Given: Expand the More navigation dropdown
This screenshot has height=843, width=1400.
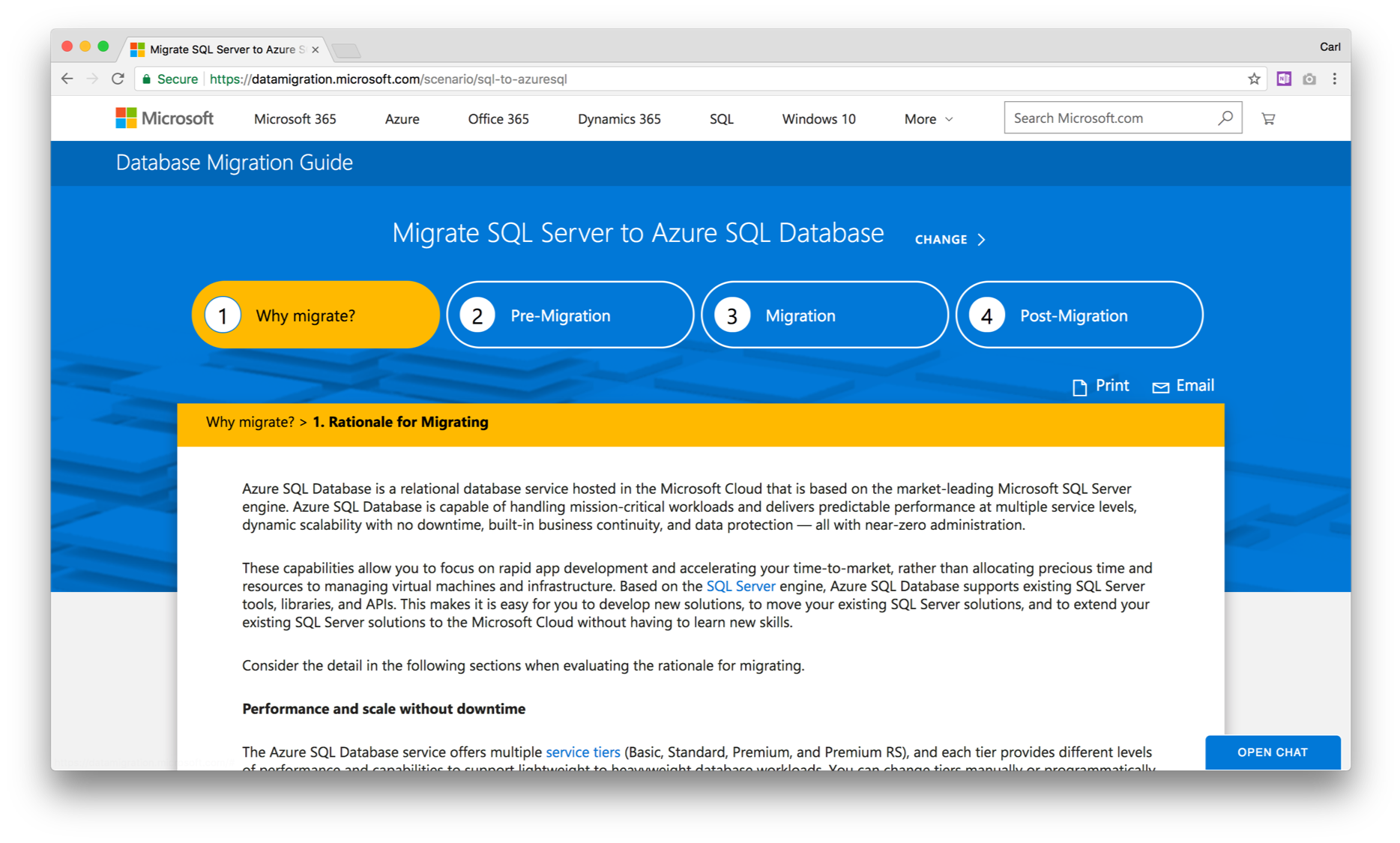Looking at the screenshot, I should 929,119.
